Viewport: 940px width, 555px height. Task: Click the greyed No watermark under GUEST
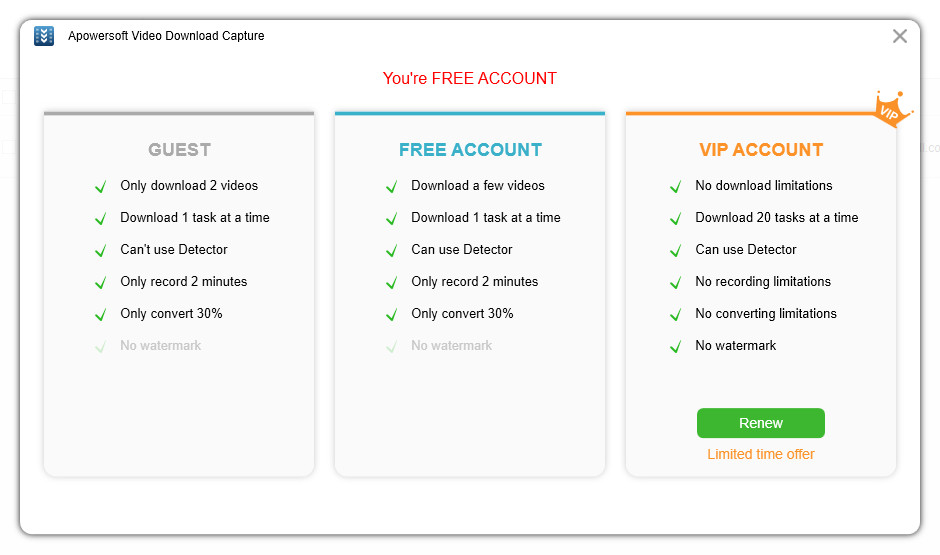tap(161, 346)
